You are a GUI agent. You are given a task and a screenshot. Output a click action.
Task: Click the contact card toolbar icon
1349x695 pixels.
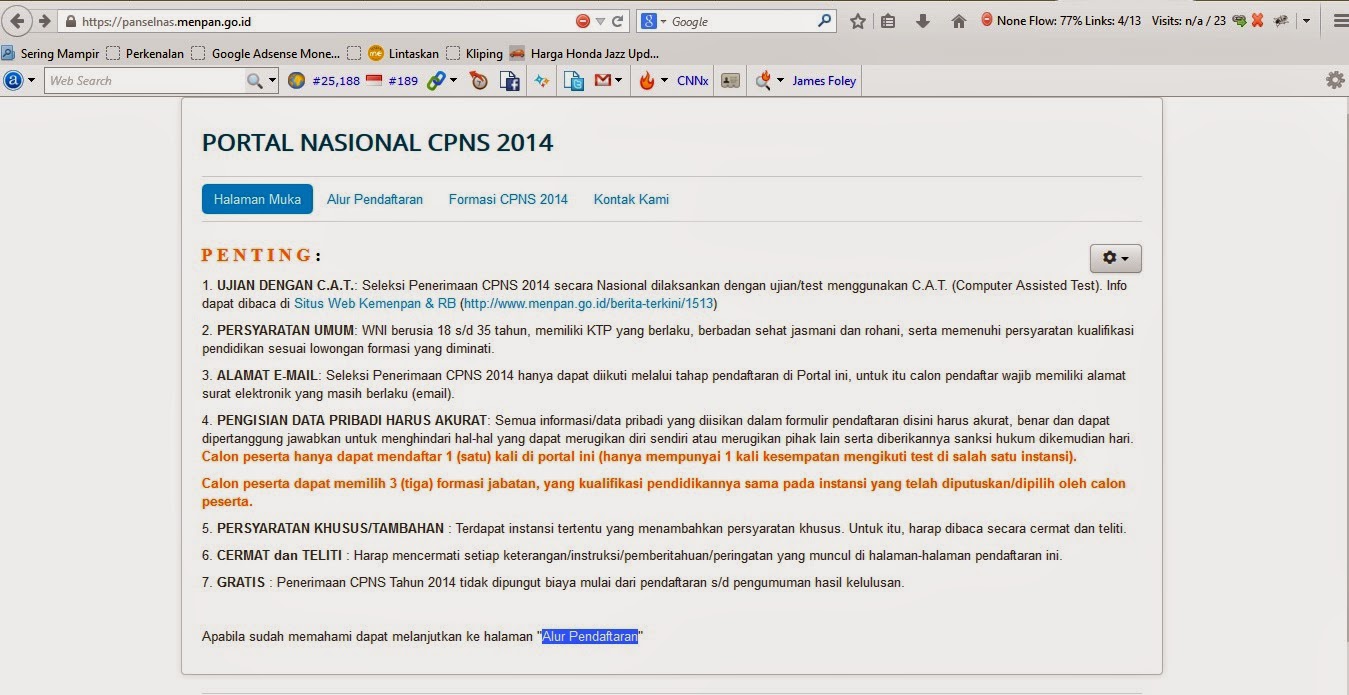[x=731, y=81]
